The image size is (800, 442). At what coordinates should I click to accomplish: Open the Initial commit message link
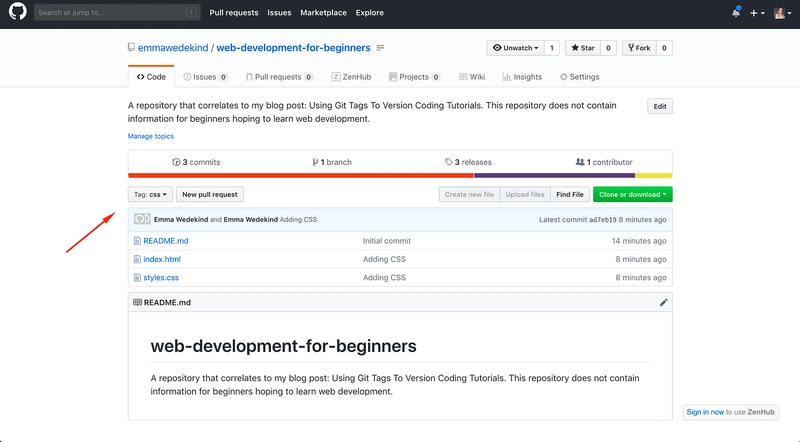point(387,241)
